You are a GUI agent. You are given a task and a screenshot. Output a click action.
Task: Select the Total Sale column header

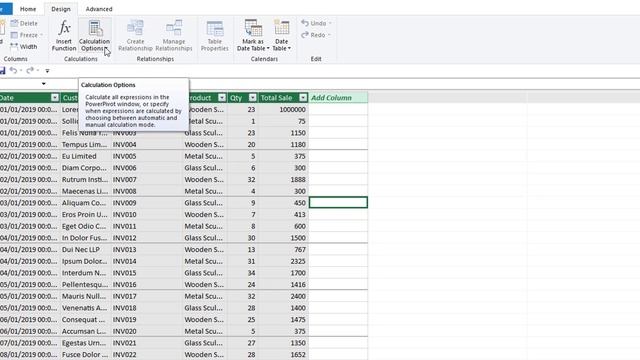pos(276,98)
